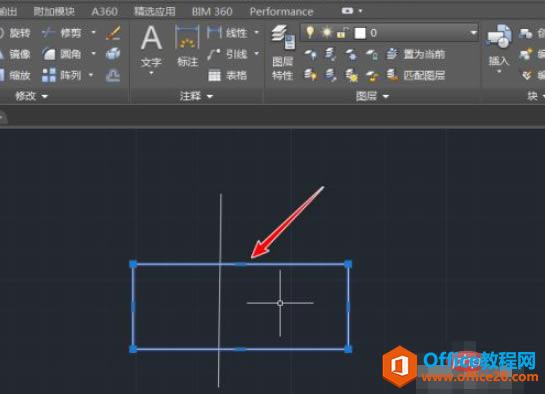Image resolution: width=545 pixels, height=394 pixels.
Task: Click the Insert (插入) block icon
Action: (x=499, y=36)
